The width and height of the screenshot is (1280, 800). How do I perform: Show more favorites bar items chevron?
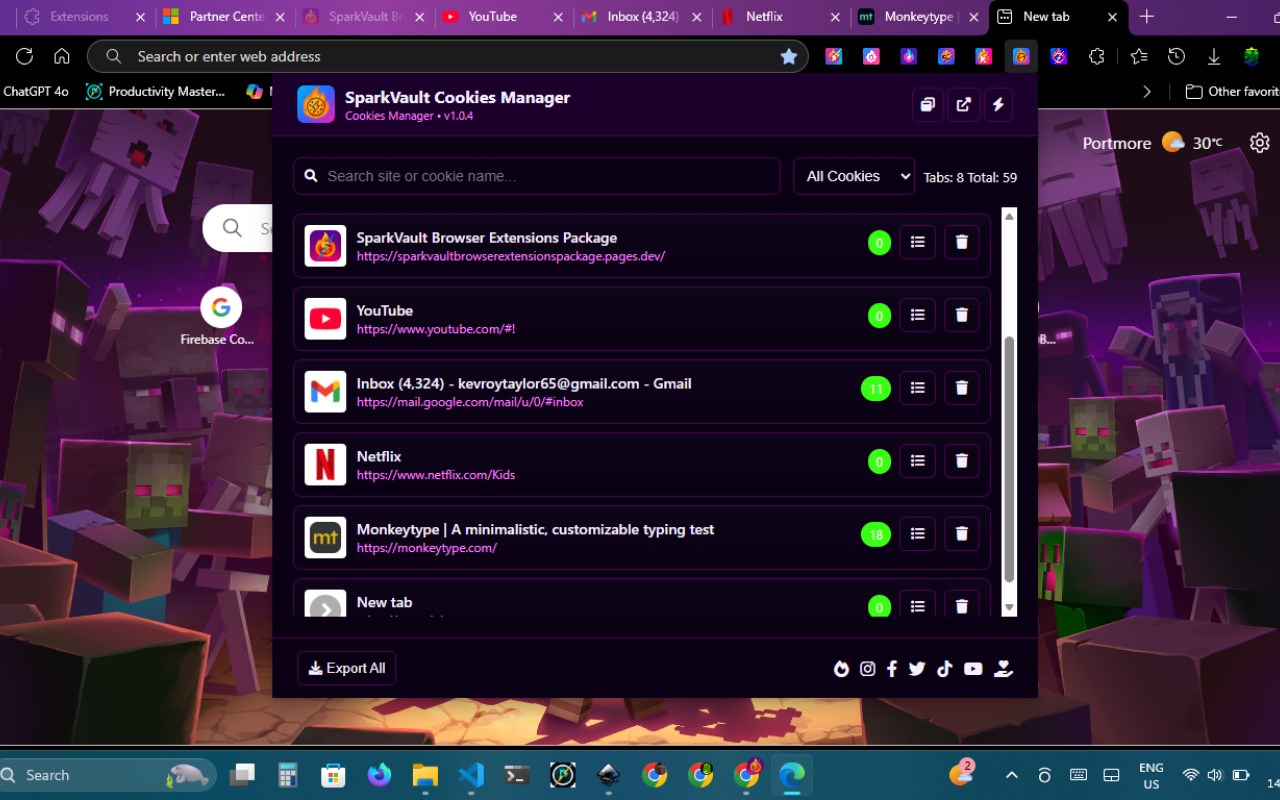(x=1147, y=91)
